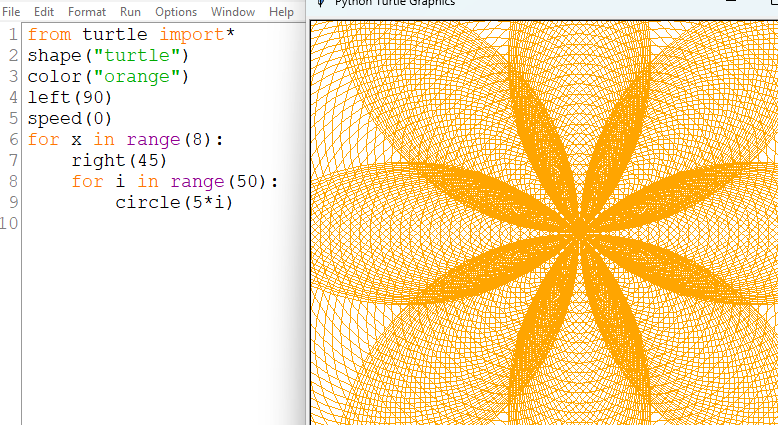Open the Window menu
Screen dimensions: 778x425
pyautogui.click(x=233, y=11)
